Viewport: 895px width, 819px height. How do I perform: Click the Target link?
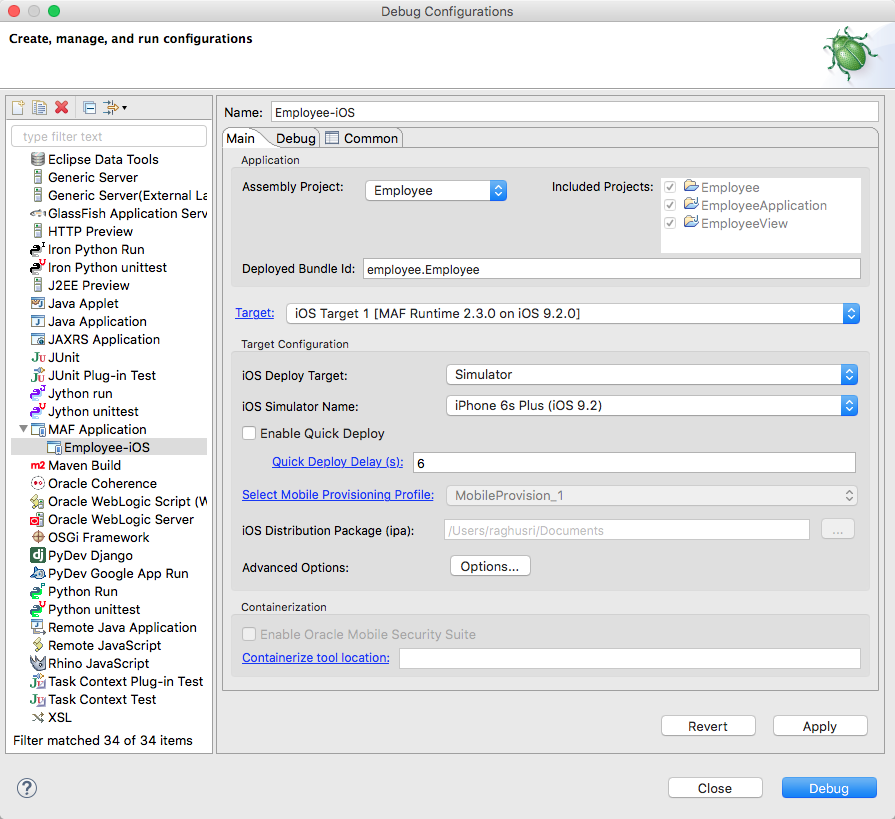click(255, 313)
